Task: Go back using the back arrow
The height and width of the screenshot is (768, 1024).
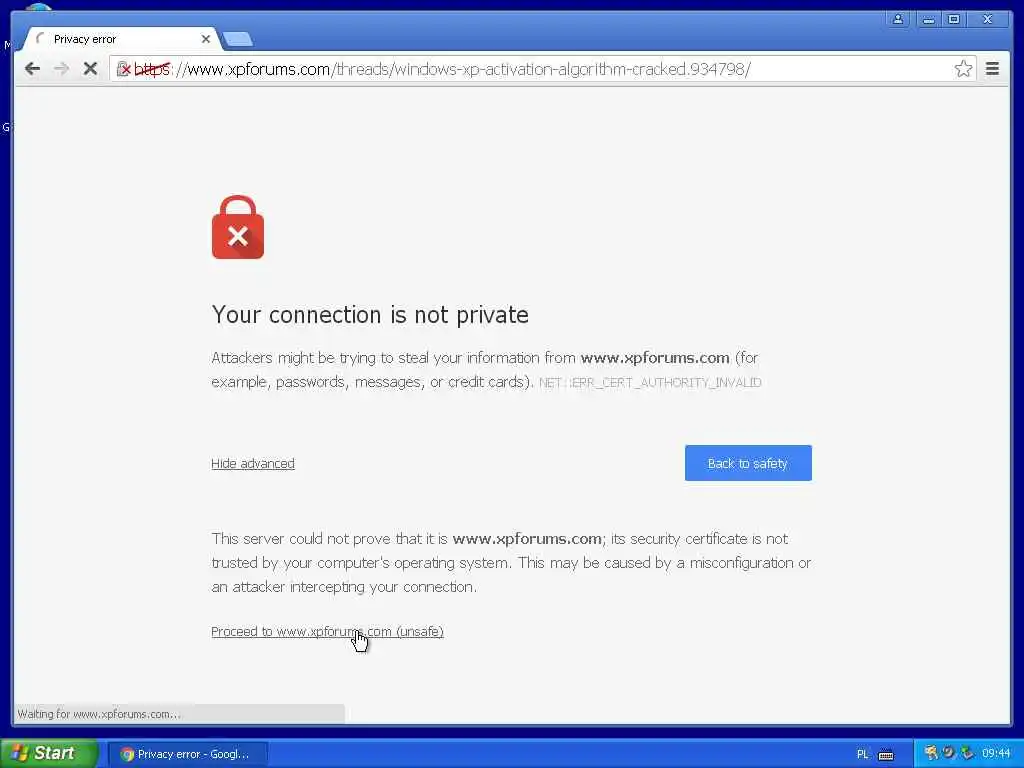Action: tap(32, 69)
